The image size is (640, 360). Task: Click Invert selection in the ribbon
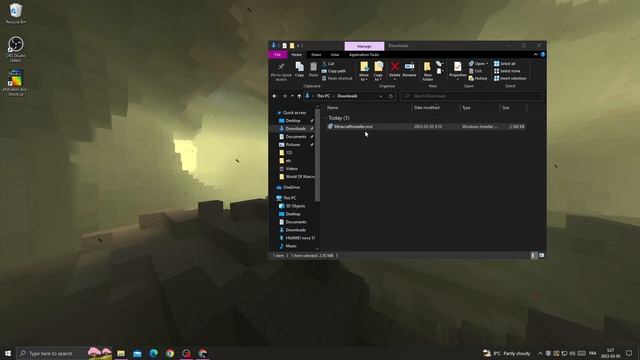[x=510, y=78]
